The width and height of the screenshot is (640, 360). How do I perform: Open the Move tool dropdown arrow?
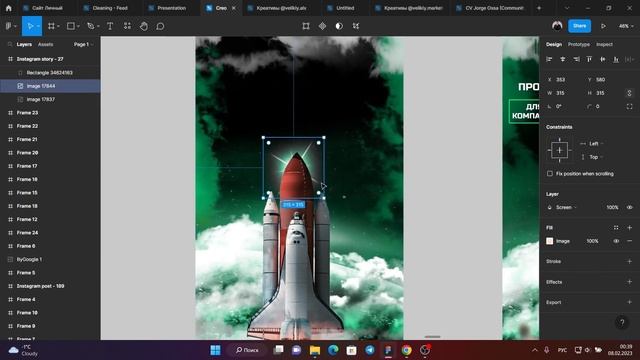click(x=38, y=26)
